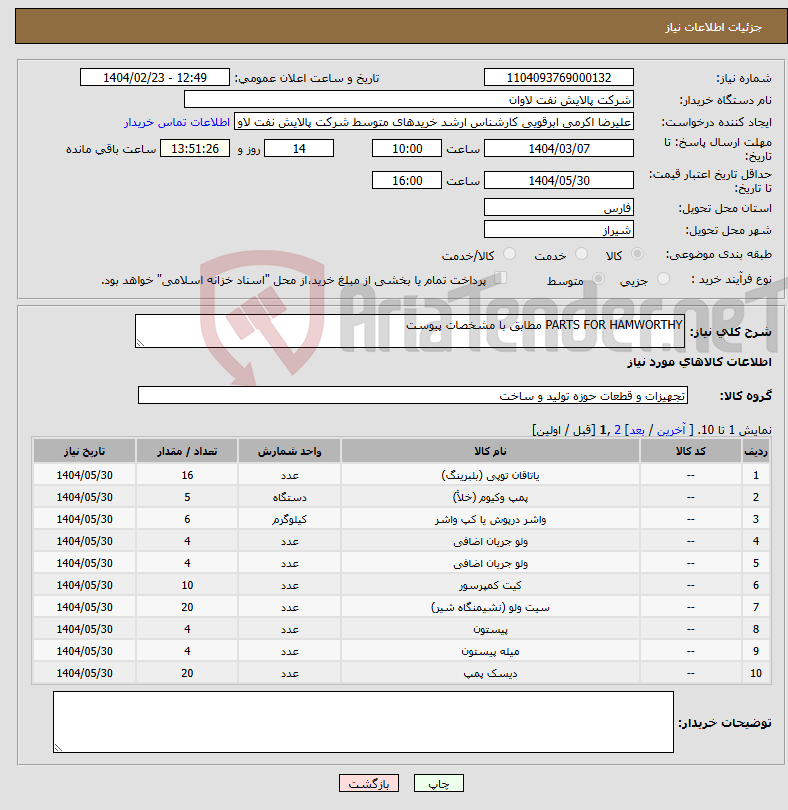The width and height of the screenshot is (788, 810).
Task: Toggle the Islamic treasury payment checkbox
Action: [500, 278]
